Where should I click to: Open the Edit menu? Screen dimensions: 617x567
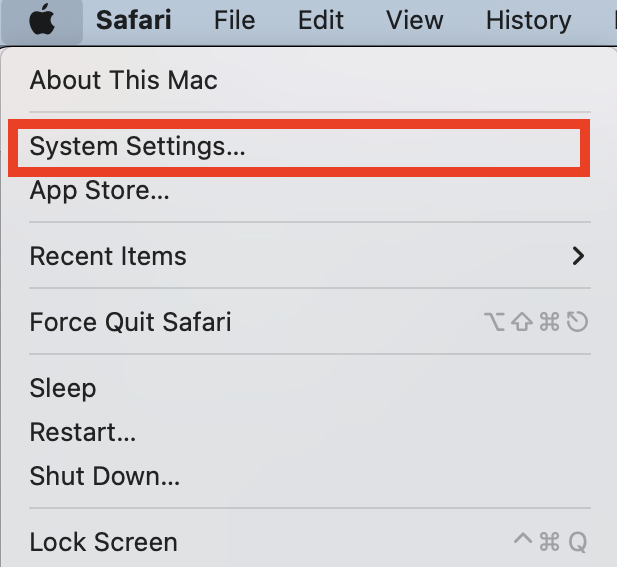(321, 20)
